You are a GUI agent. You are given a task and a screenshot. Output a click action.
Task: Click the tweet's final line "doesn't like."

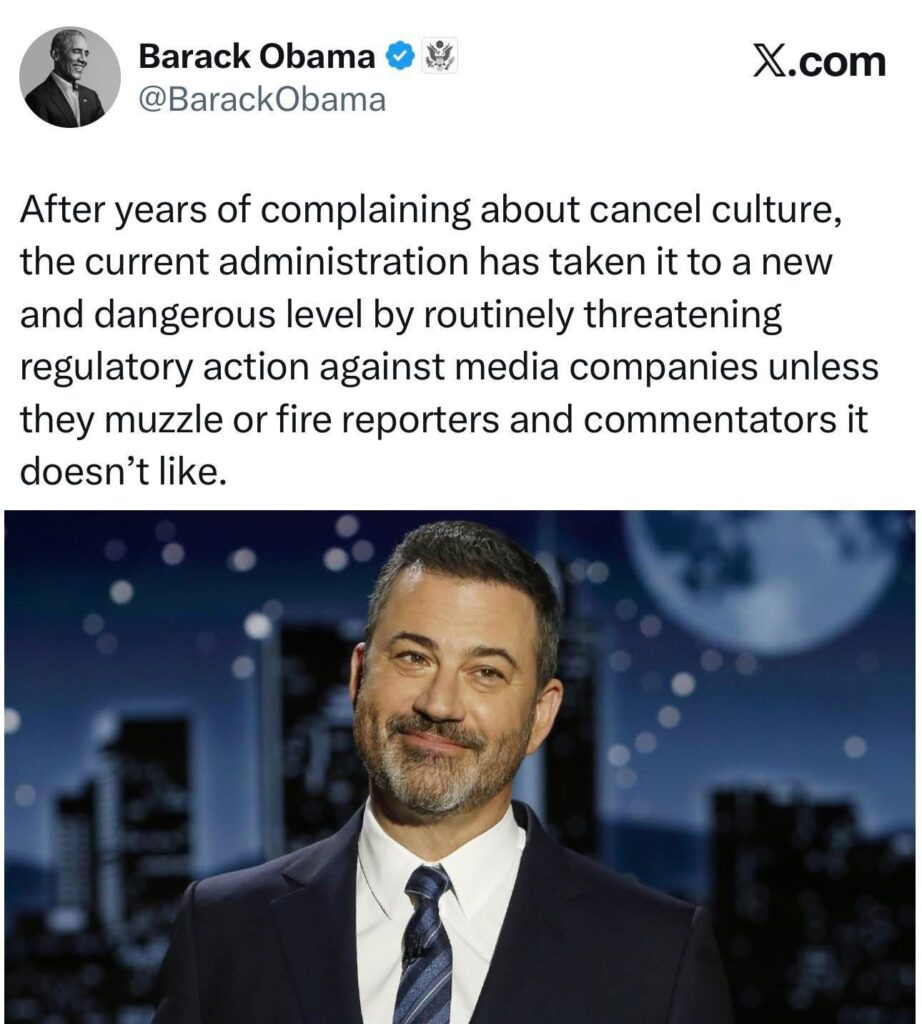[x=124, y=471]
